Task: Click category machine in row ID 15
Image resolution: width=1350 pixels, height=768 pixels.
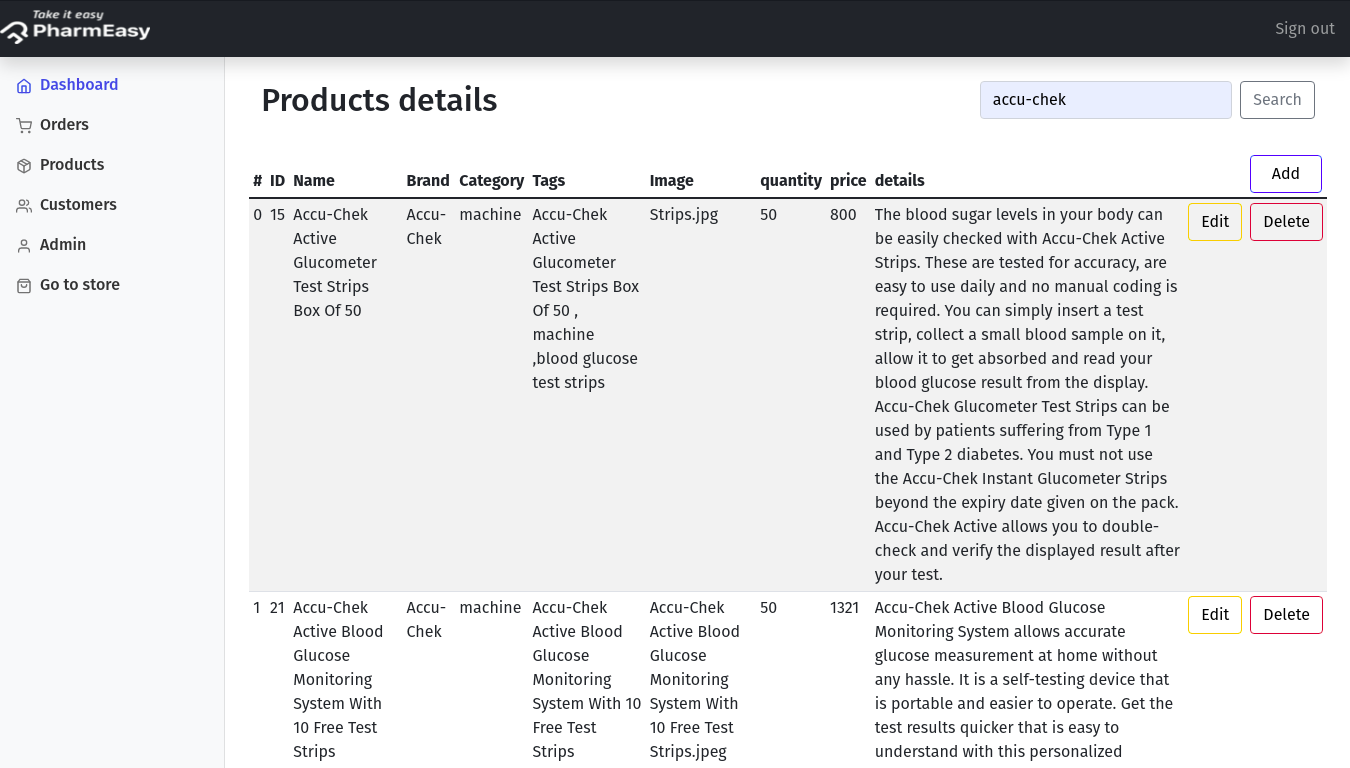Action: [490, 215]
